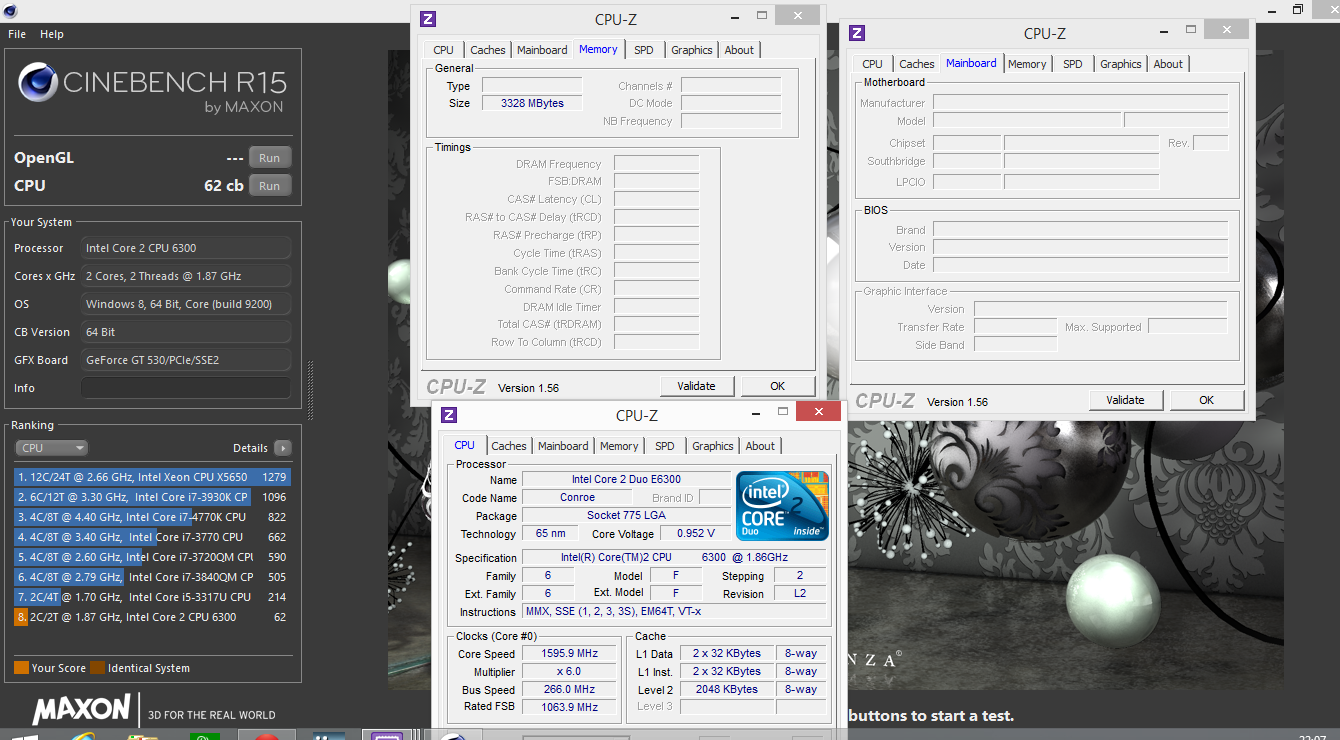
Task: Click the Bus Speed value 266.0 MHz
Action: pyautogui.click(x=568, y=690)
